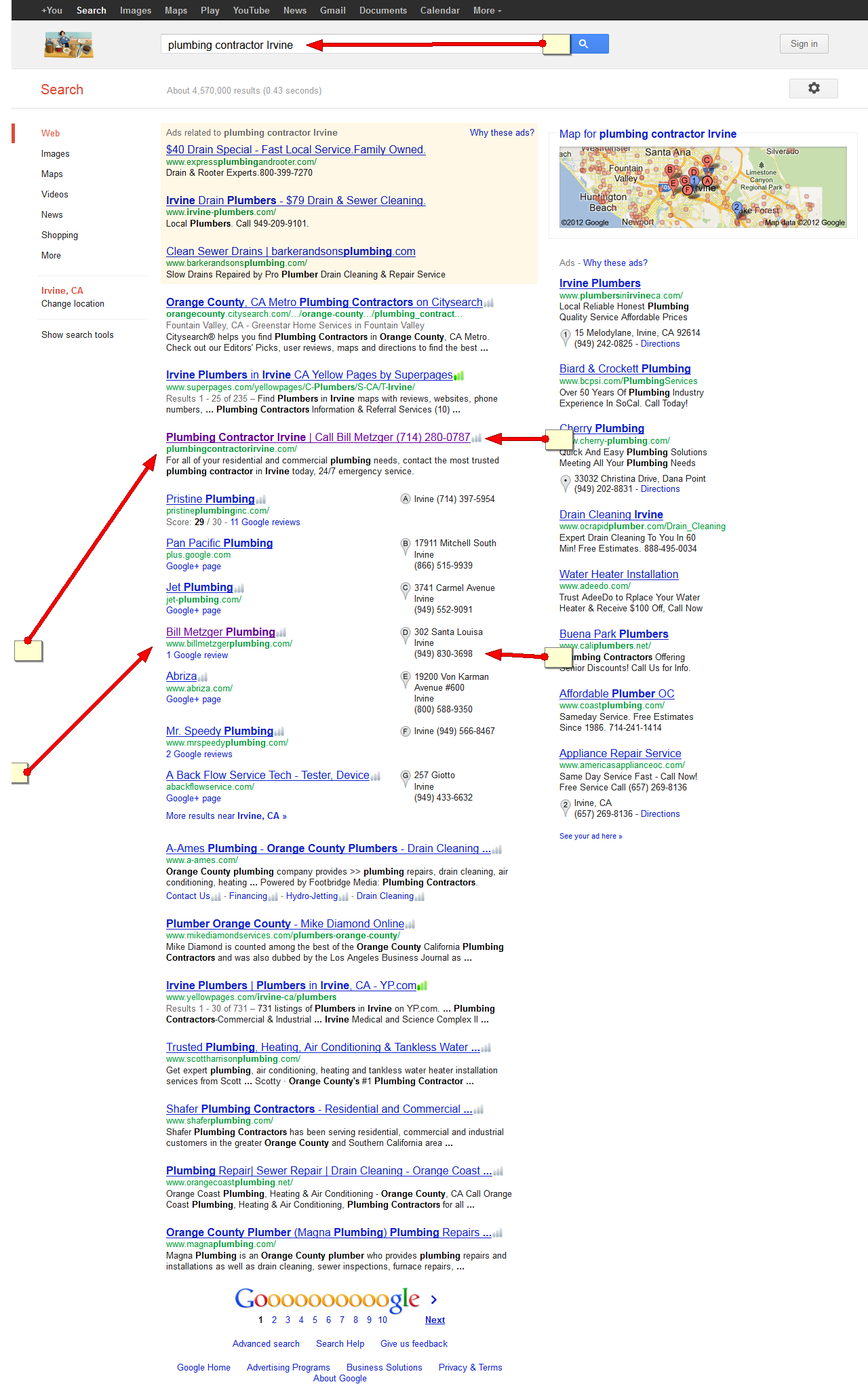Open Directions for 15 Melodylane address

660,344
